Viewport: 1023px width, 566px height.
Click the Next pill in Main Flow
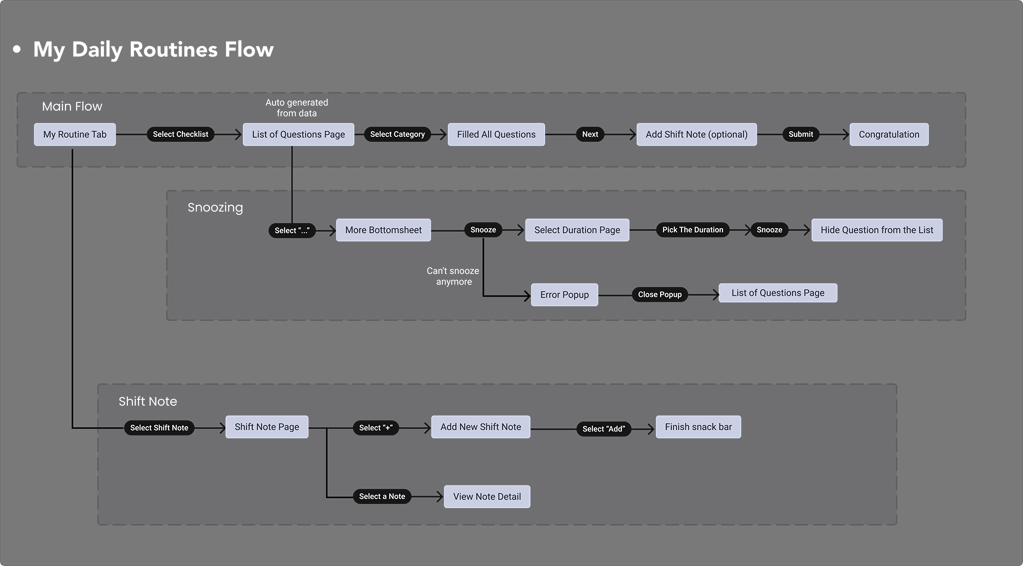click(x=590, y=134)
